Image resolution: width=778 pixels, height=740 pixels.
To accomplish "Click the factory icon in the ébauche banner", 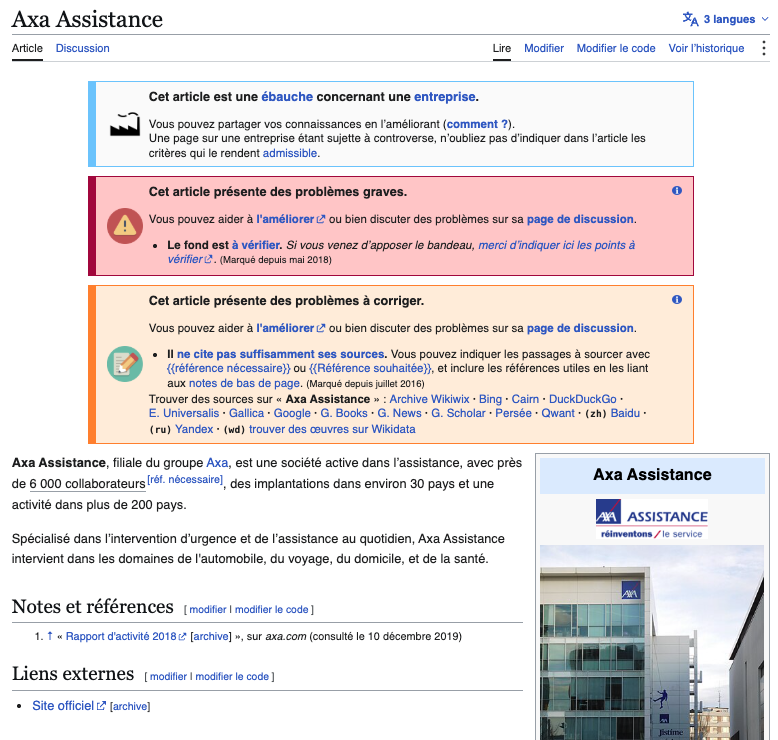I will tap(125, 124).
